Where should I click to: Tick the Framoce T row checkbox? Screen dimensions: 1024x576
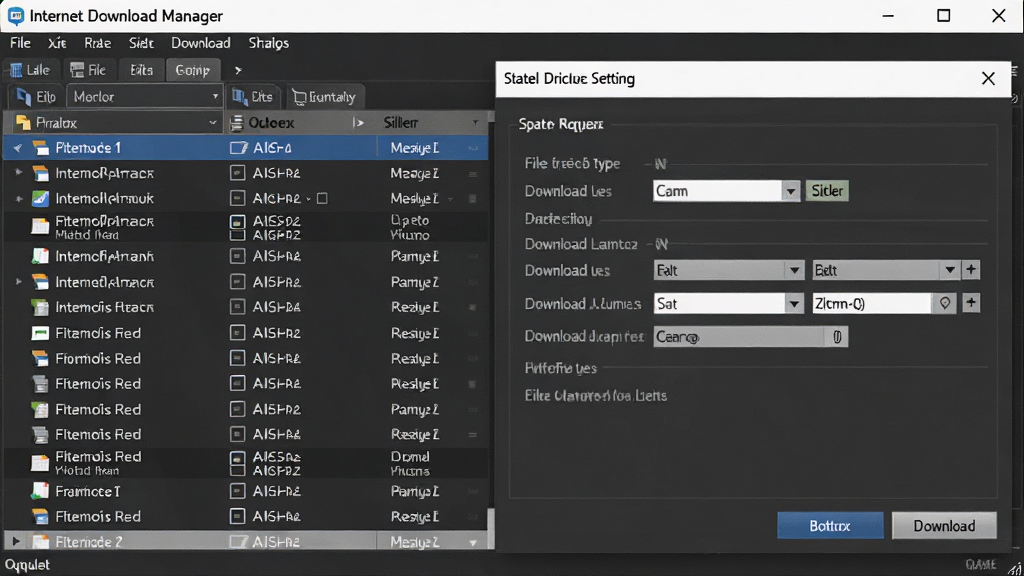click(238, 491)
